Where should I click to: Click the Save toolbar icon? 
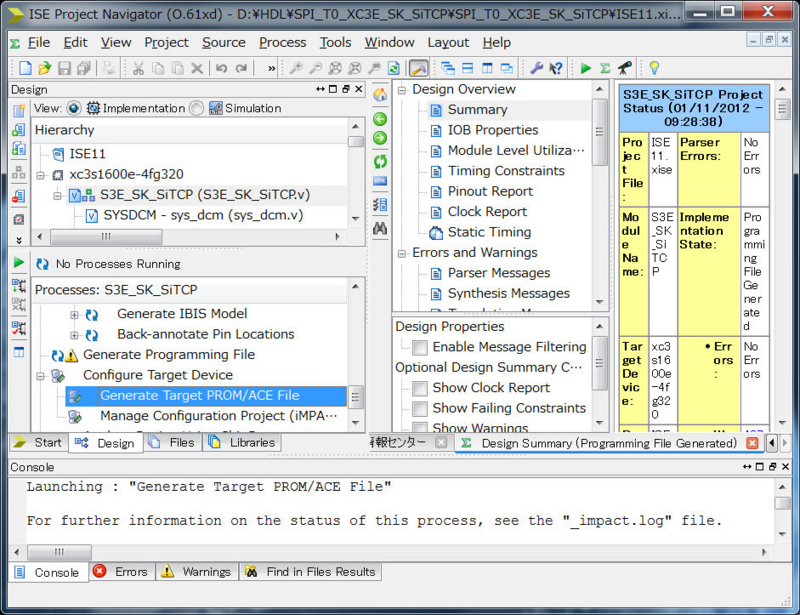(x=64, y=68)
